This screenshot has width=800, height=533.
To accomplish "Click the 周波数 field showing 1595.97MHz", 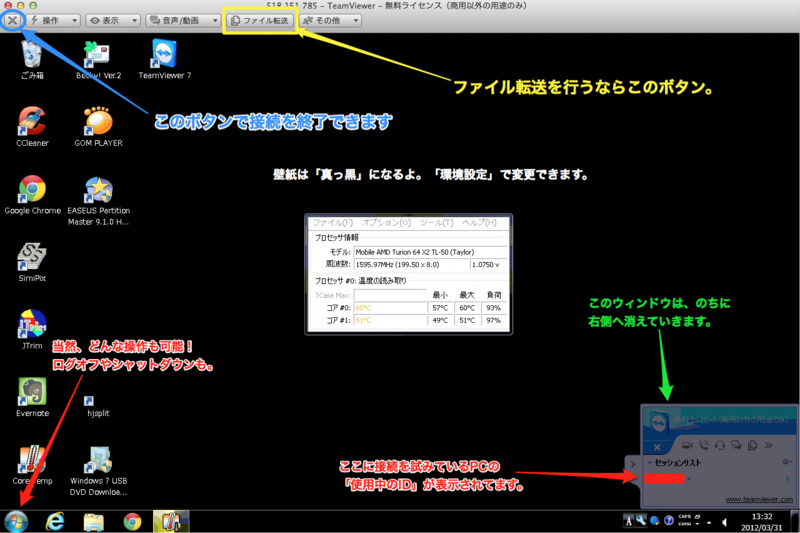I will point(411,265).
